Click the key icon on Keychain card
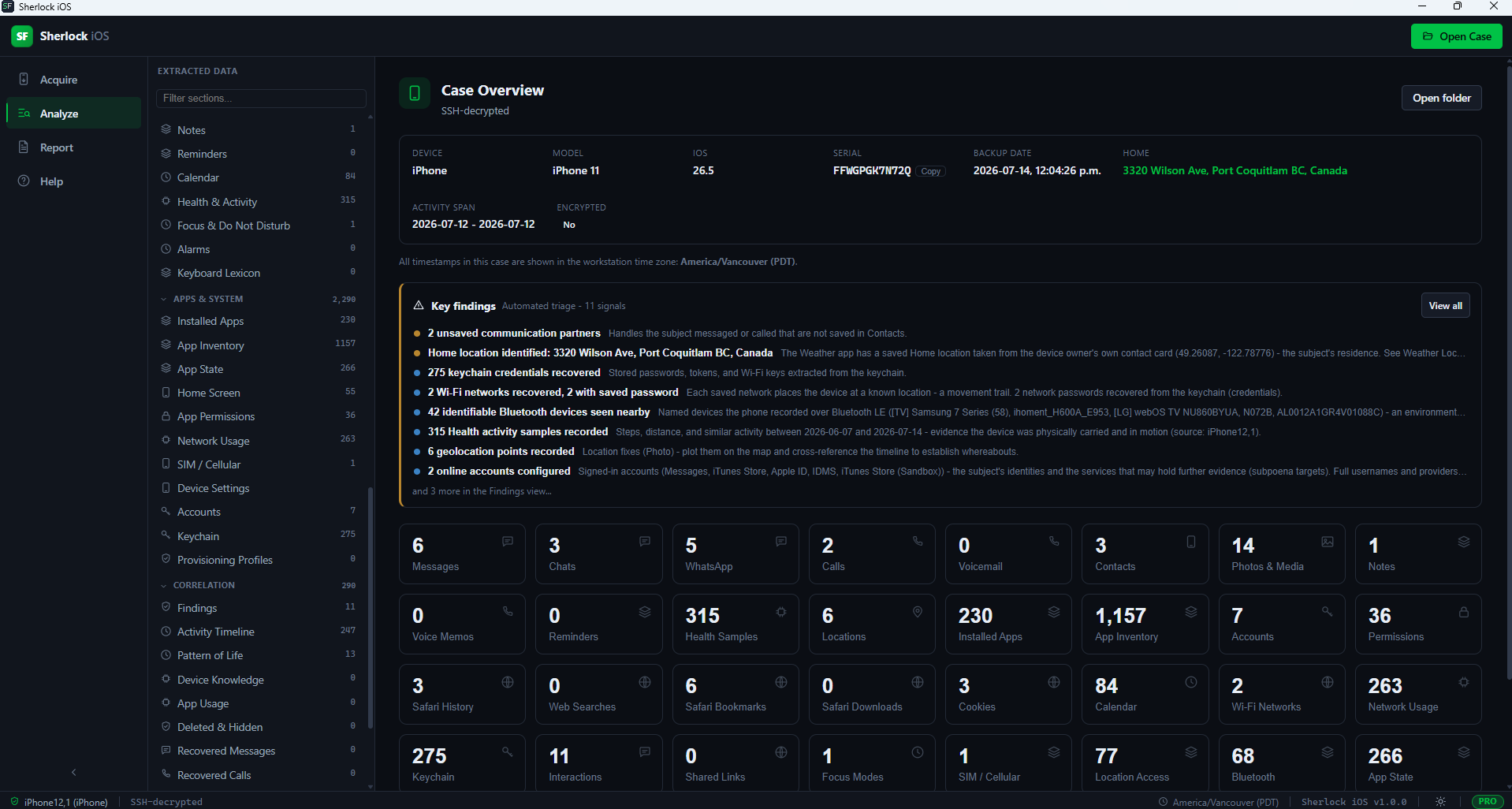Image resolution: width=1512 pixels, height=809 pixels. [x=508, y=751]
